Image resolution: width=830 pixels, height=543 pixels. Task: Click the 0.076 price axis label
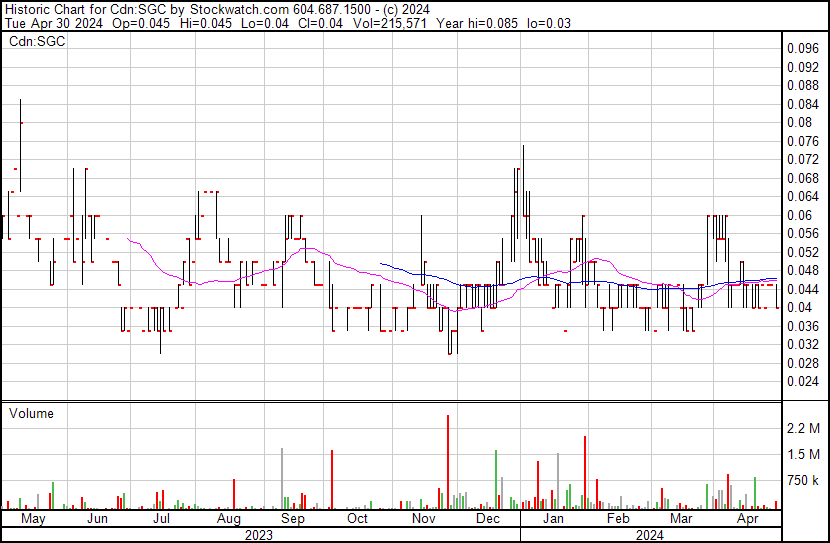(803, 141)
